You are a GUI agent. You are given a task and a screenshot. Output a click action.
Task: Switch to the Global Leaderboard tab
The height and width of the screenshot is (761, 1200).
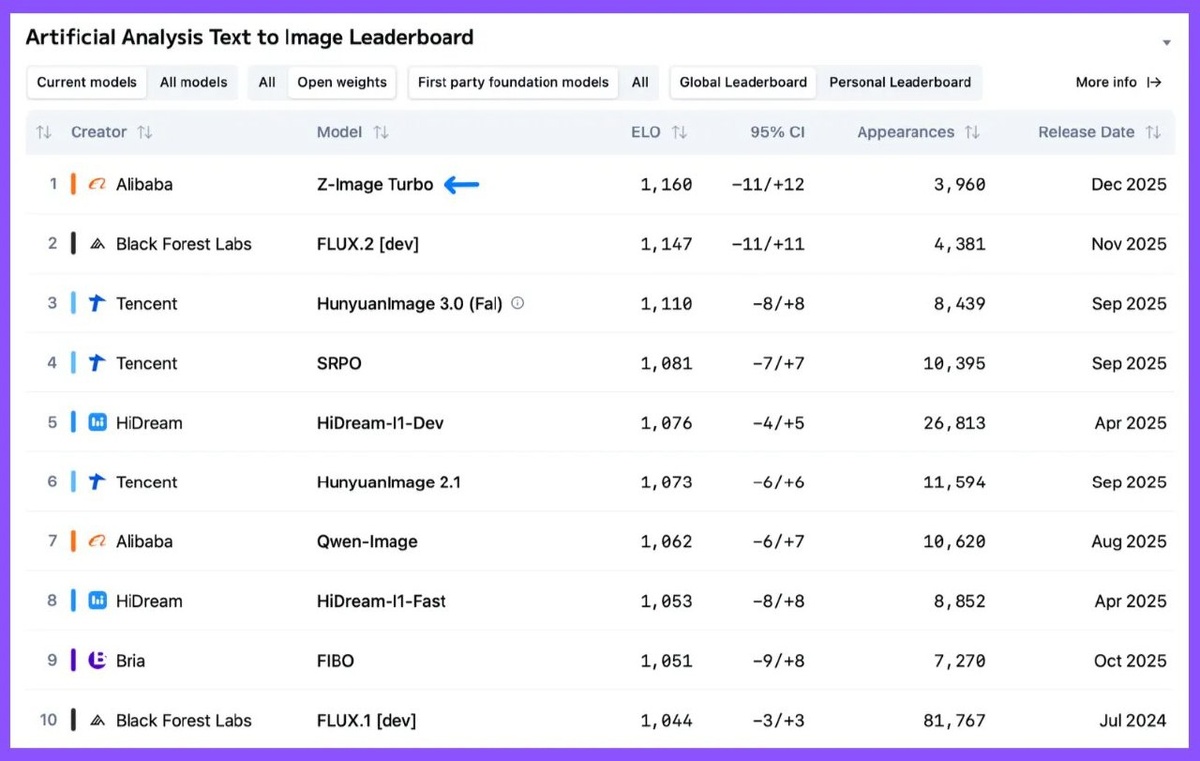pos(743,82)
